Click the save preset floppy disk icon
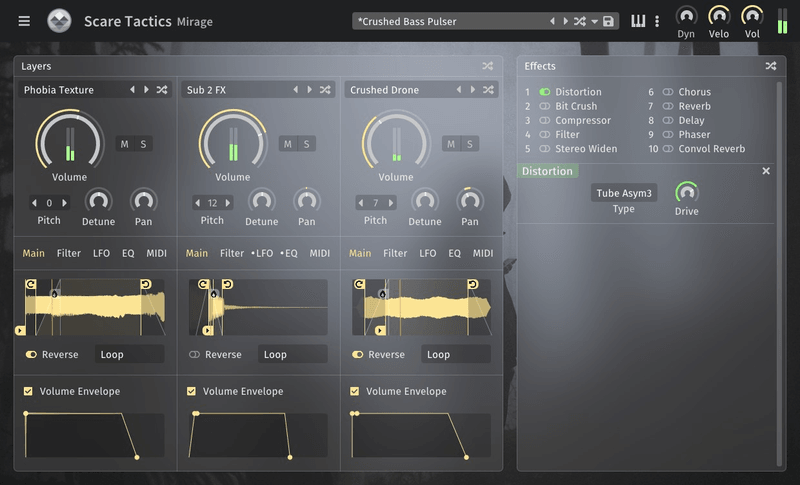 [608, 21]
